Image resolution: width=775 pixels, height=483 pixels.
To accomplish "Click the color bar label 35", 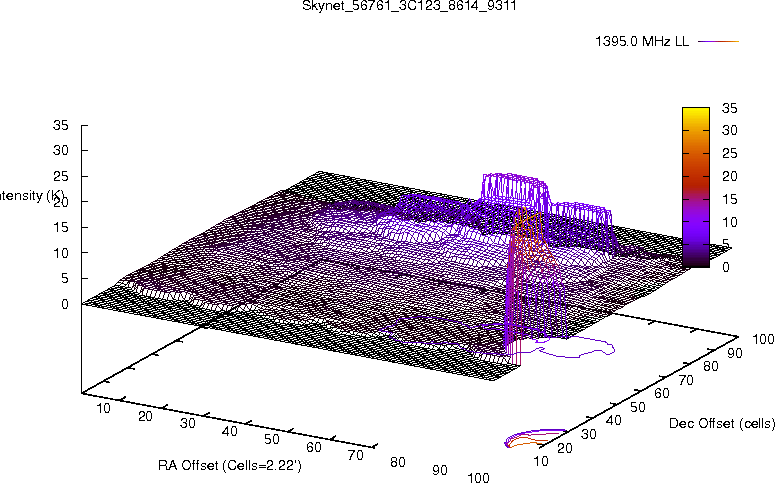I will coord(730,108).
